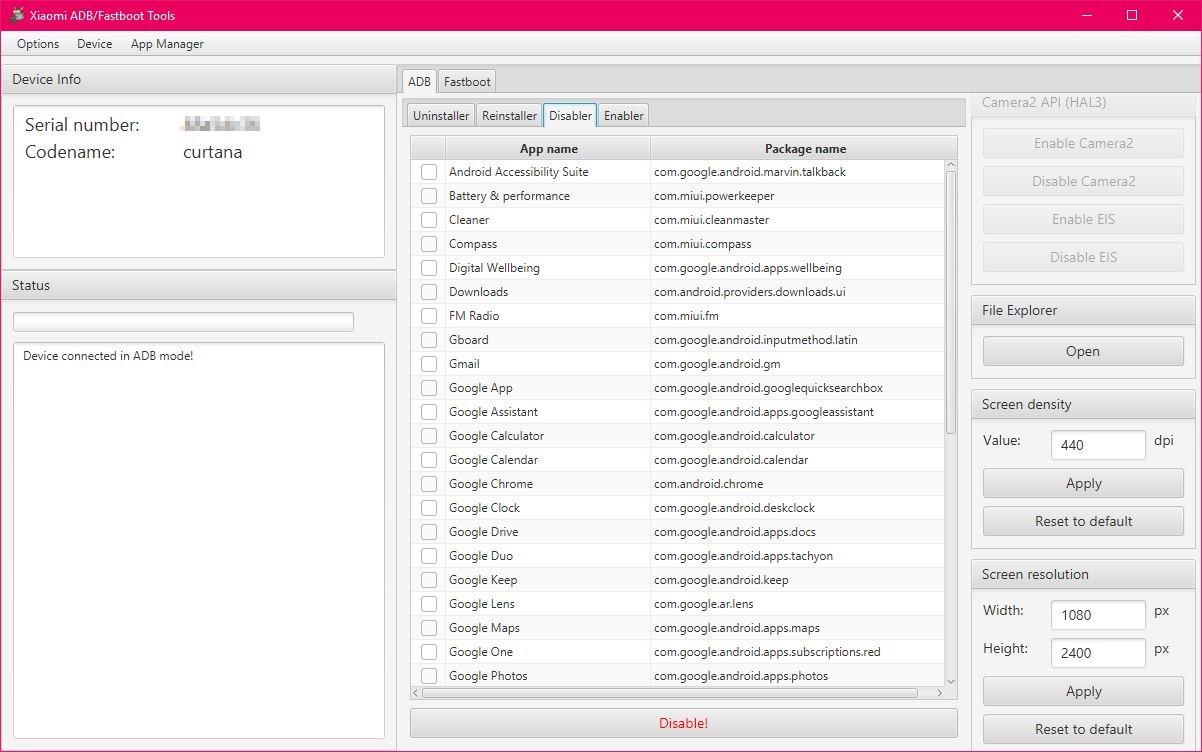Toggle the Compass checkbox
The height and width of the screenshot is (752, 1202).
pos(429,244)
